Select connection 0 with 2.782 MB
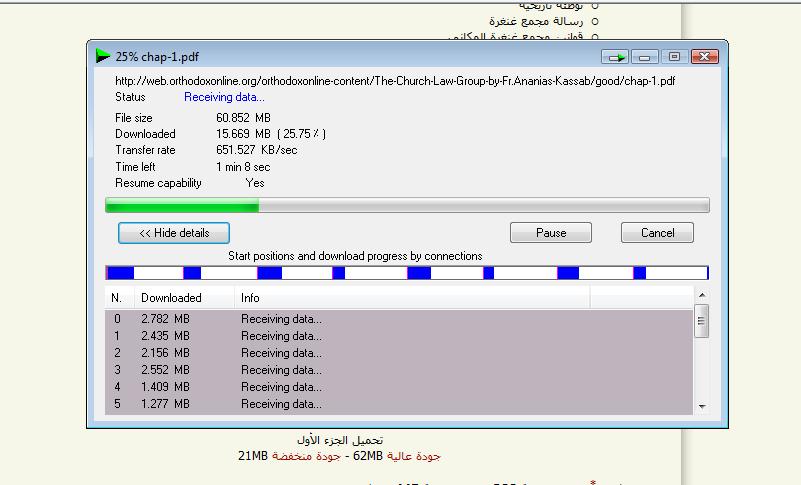 tap(280, 319)
